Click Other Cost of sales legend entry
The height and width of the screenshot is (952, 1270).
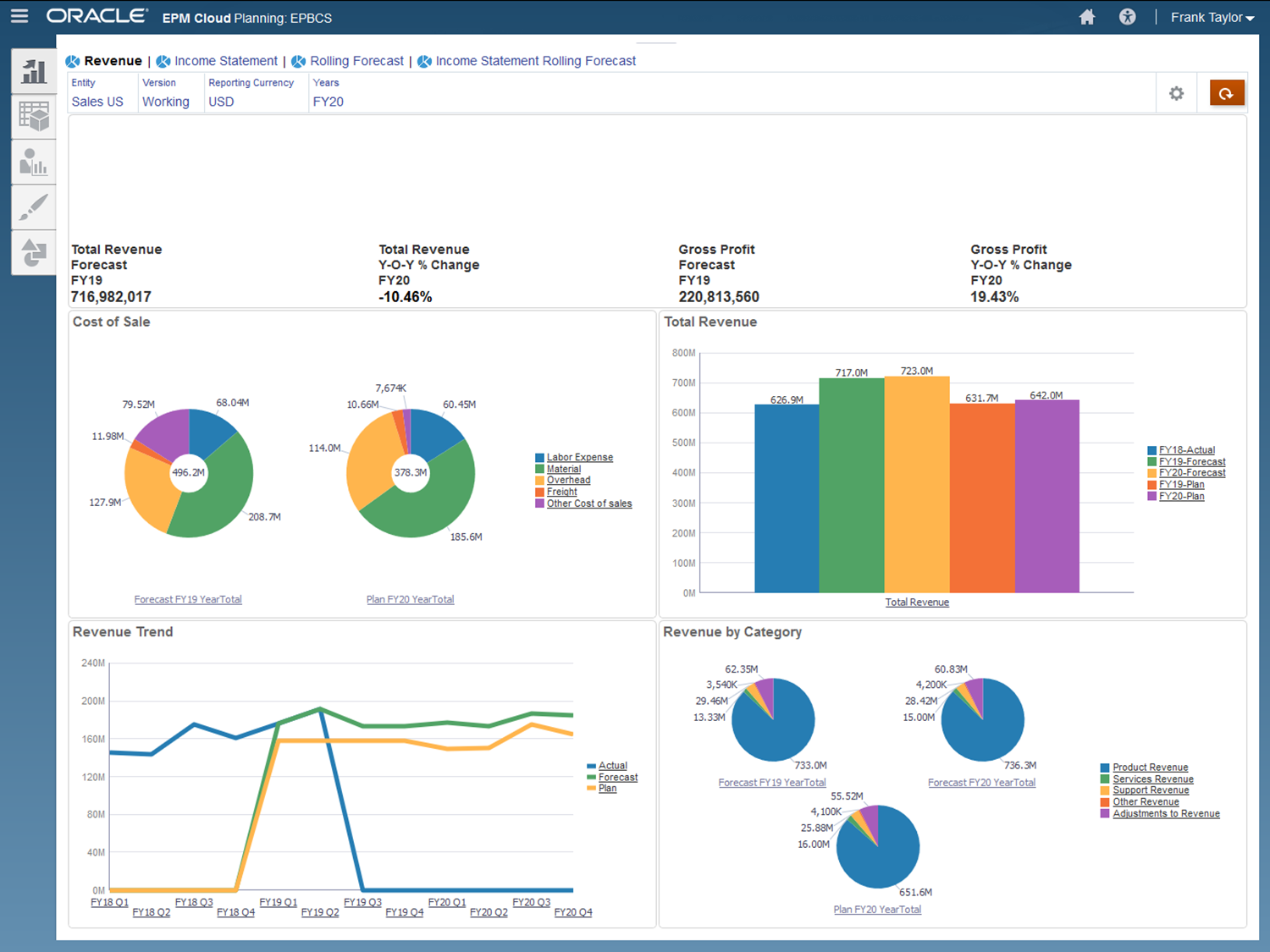[589, 504]
